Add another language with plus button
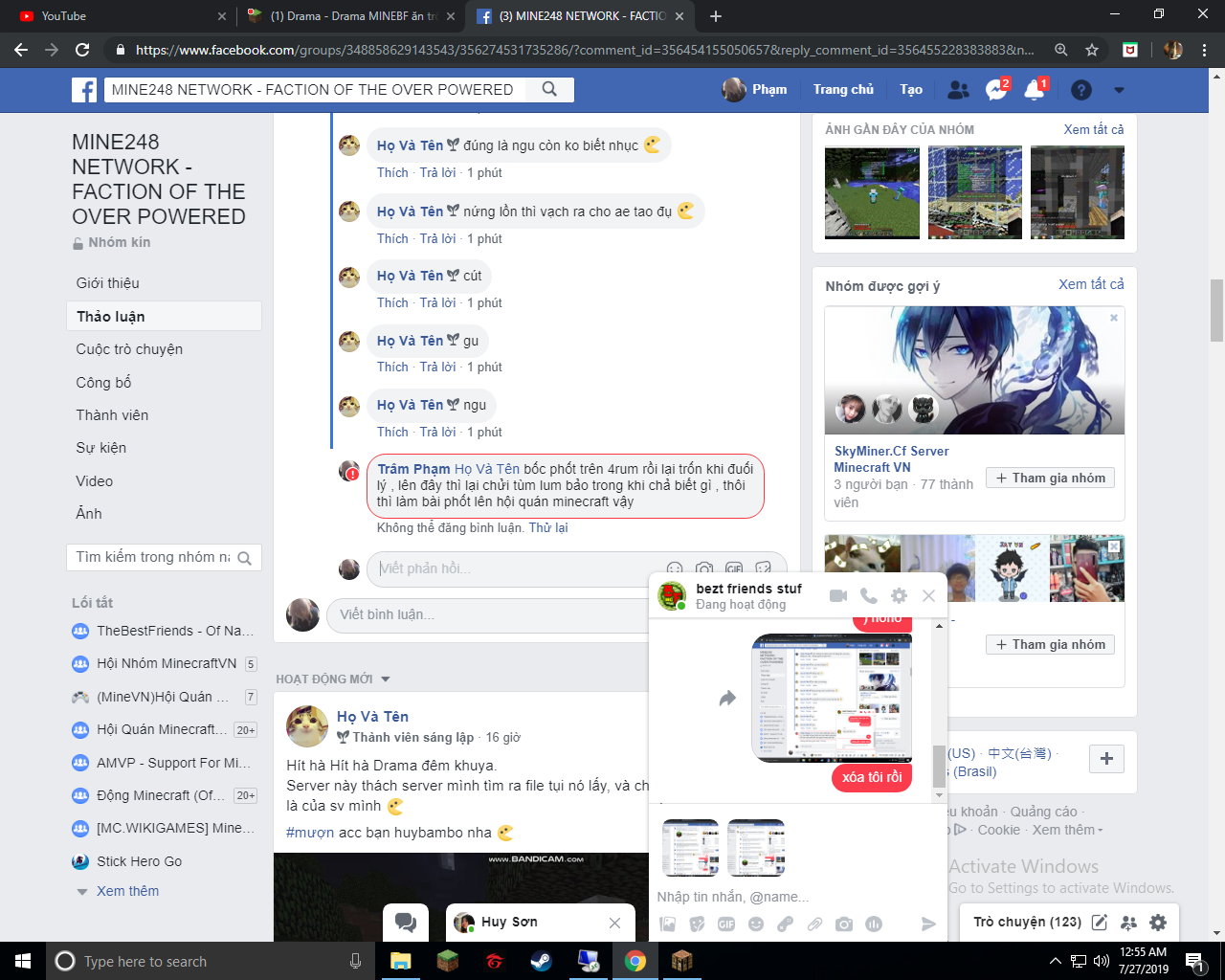 pyautogui.click(x=1106, y=758)
